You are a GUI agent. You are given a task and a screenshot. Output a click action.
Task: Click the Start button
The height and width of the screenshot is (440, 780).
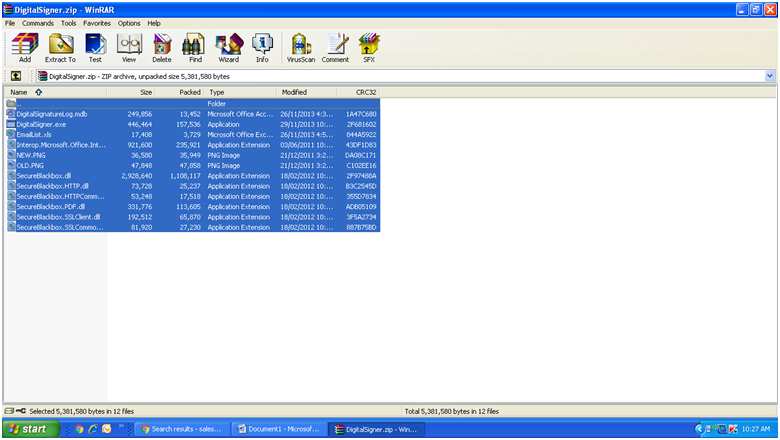pyautogui.click(x=31, y=429)
